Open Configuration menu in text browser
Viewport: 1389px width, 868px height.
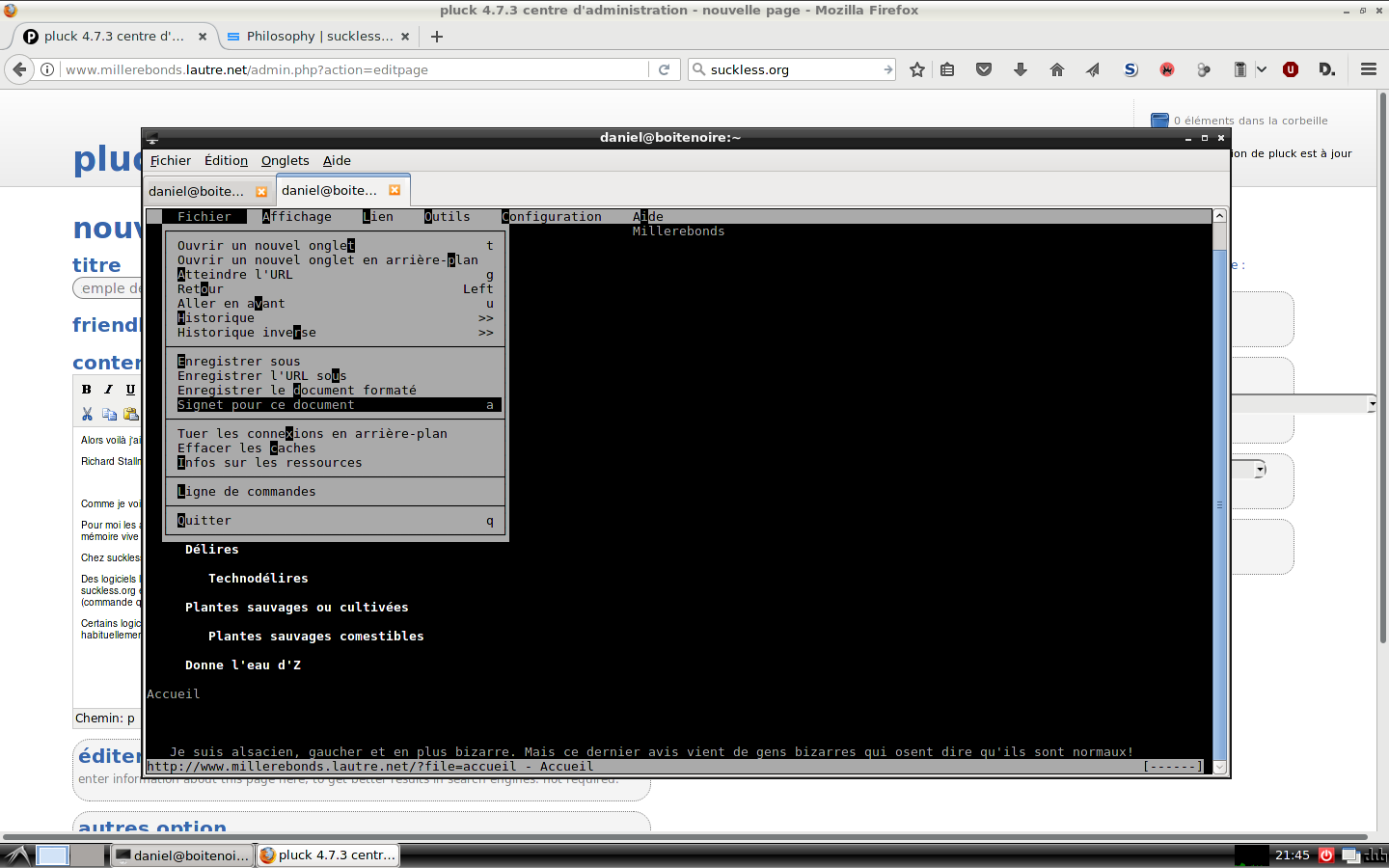tap(552, 217)
